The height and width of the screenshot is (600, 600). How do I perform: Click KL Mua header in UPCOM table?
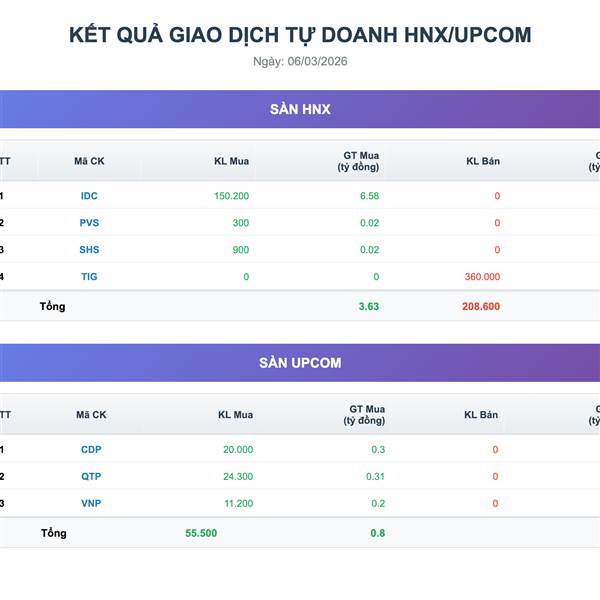[235, 415]
